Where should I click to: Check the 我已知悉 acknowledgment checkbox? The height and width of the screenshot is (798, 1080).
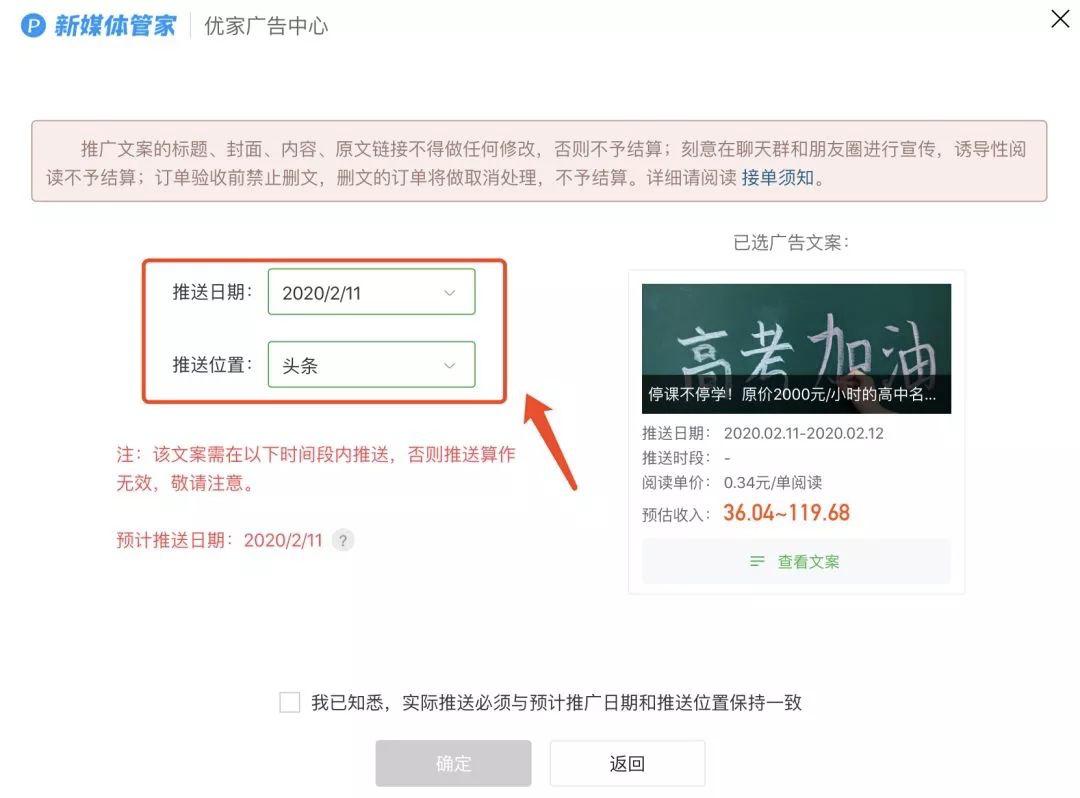click(x=289, y=702)
